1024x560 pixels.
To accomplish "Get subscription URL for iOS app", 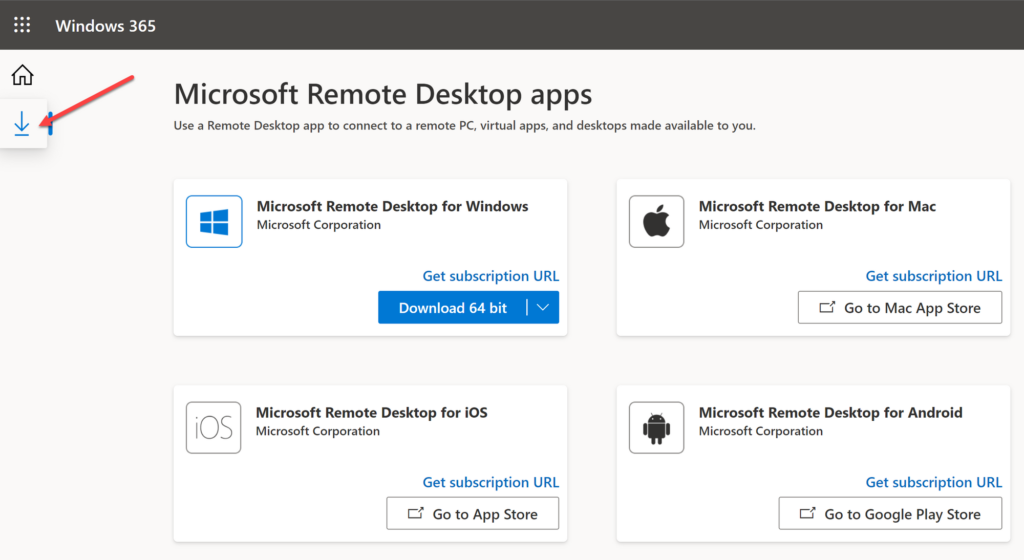I will 490,482.
